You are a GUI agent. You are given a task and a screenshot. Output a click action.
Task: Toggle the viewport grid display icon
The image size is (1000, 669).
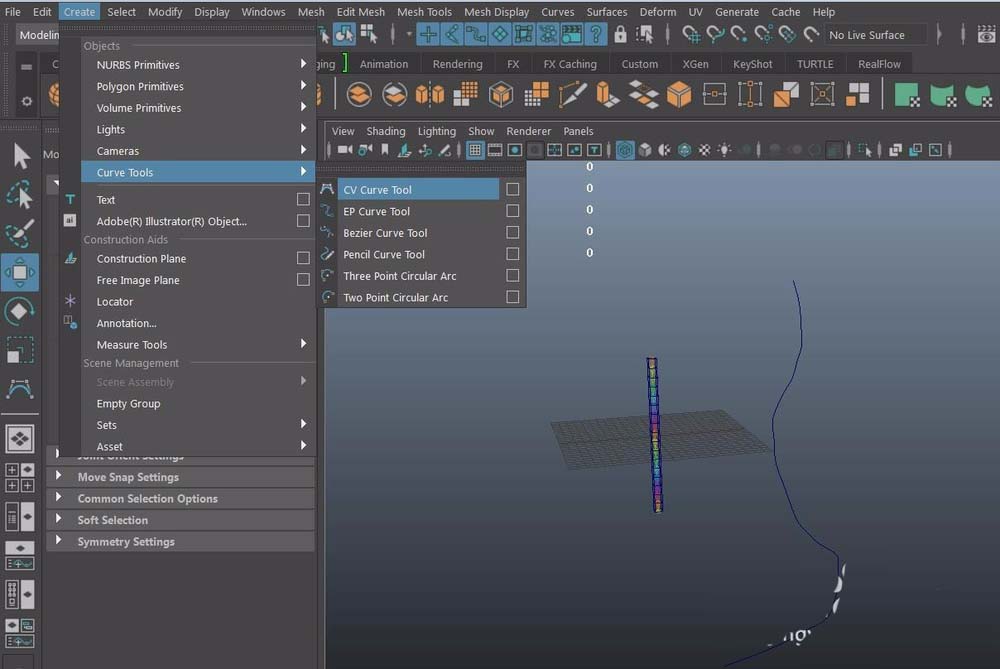point(475,150)
